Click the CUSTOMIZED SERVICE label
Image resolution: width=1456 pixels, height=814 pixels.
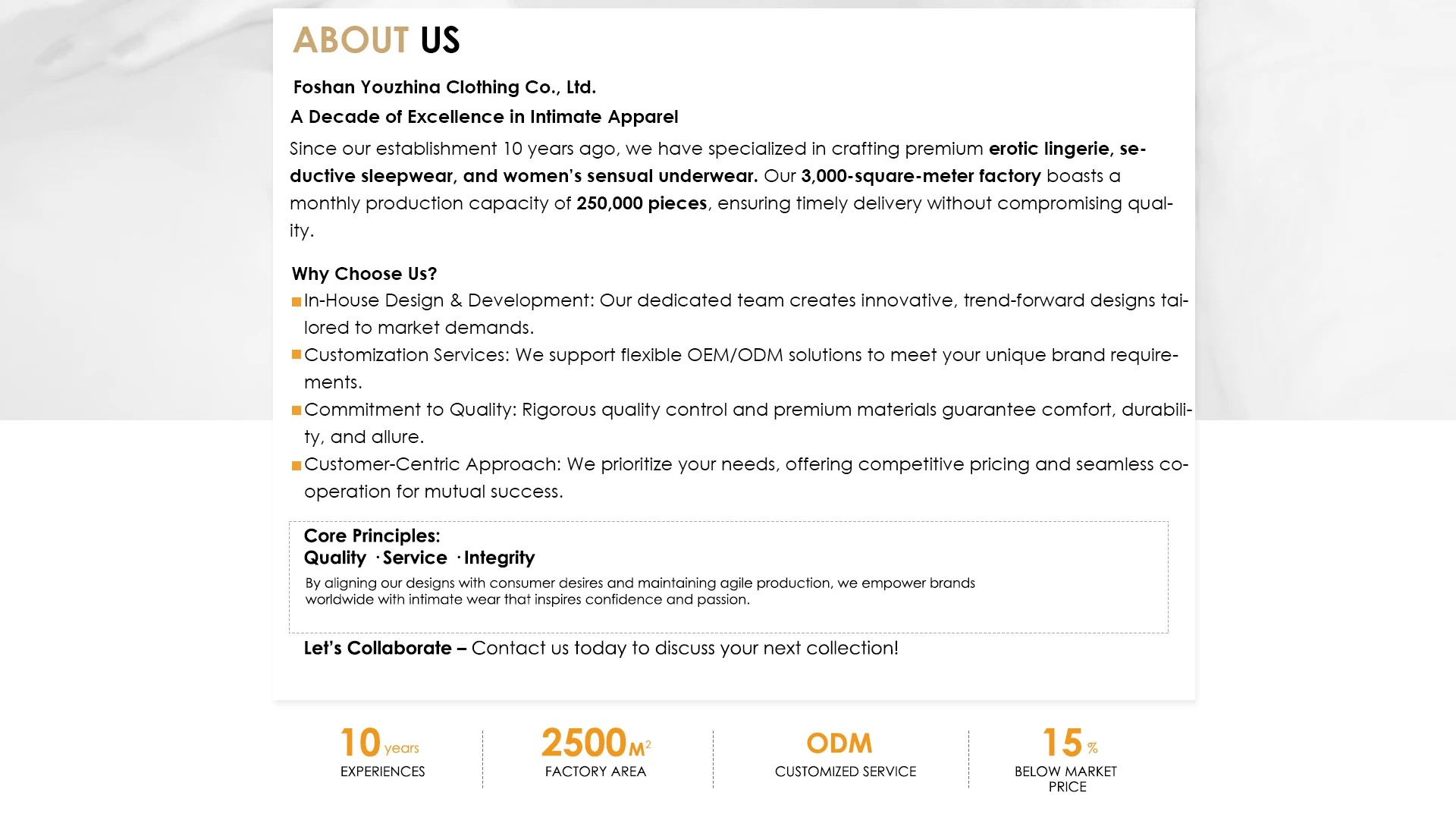pyautogui.click(x=845, y=772)
